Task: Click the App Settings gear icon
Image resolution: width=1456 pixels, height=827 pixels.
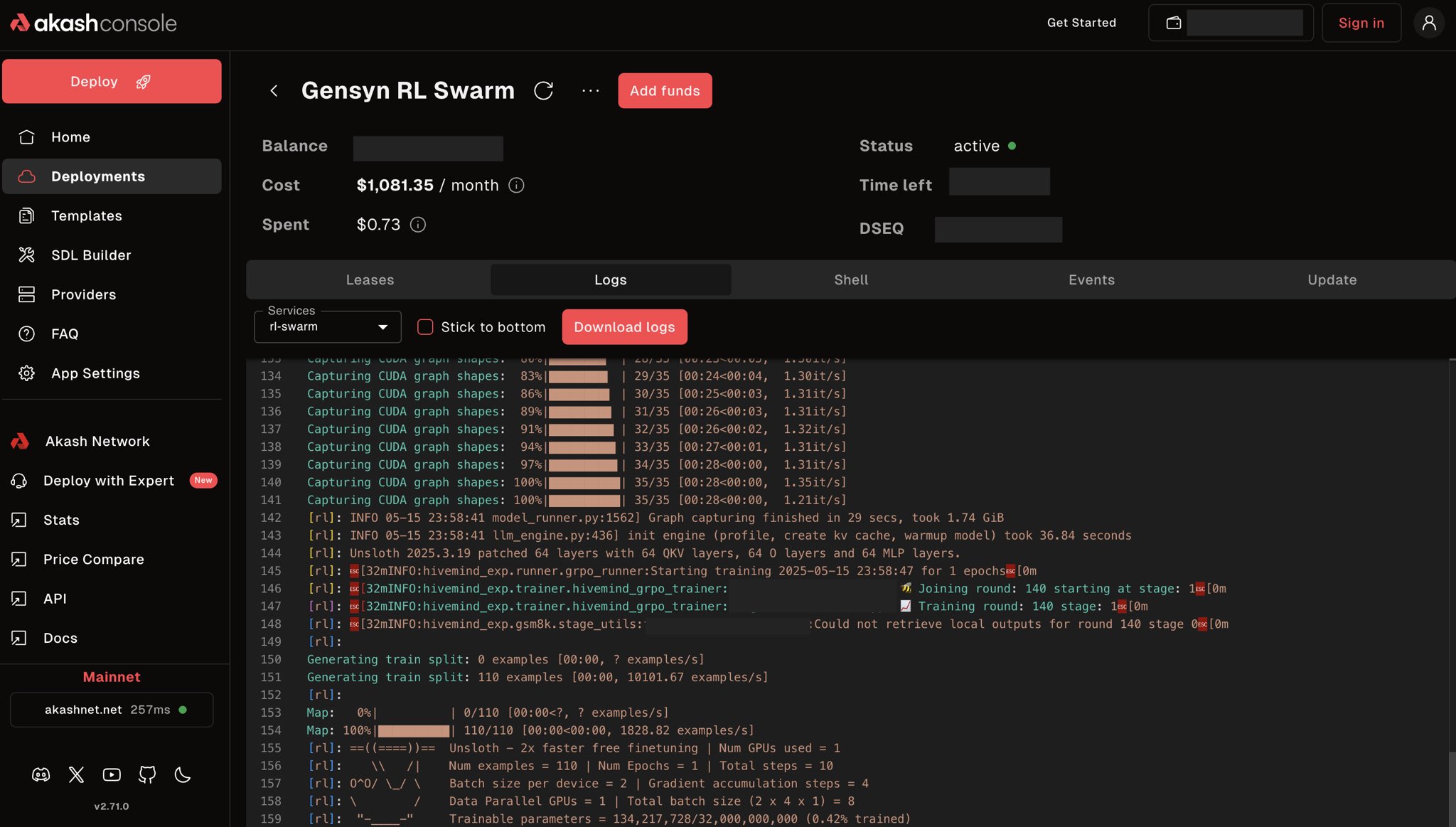Action: 26,373
